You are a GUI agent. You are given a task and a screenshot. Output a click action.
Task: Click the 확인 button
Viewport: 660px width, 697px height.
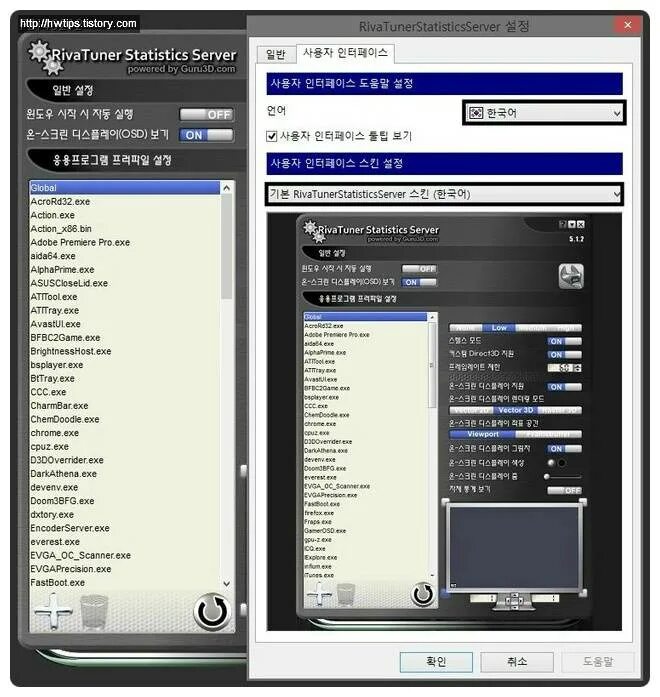pos(436,662)
